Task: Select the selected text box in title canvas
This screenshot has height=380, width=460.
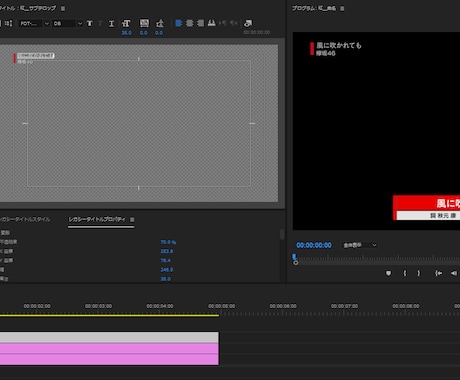Action: click(x=36, y=56)
